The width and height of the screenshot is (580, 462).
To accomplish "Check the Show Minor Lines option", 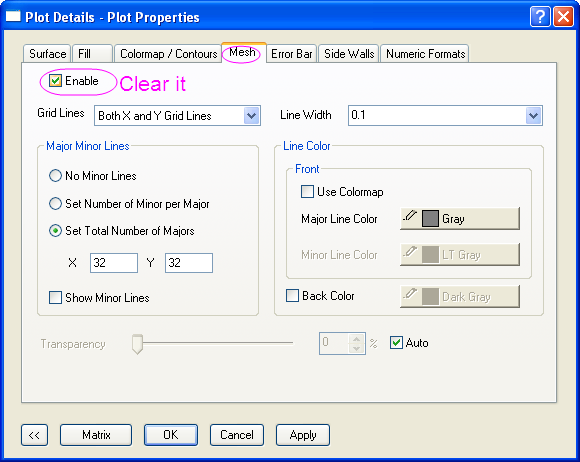I will [55, 297].
